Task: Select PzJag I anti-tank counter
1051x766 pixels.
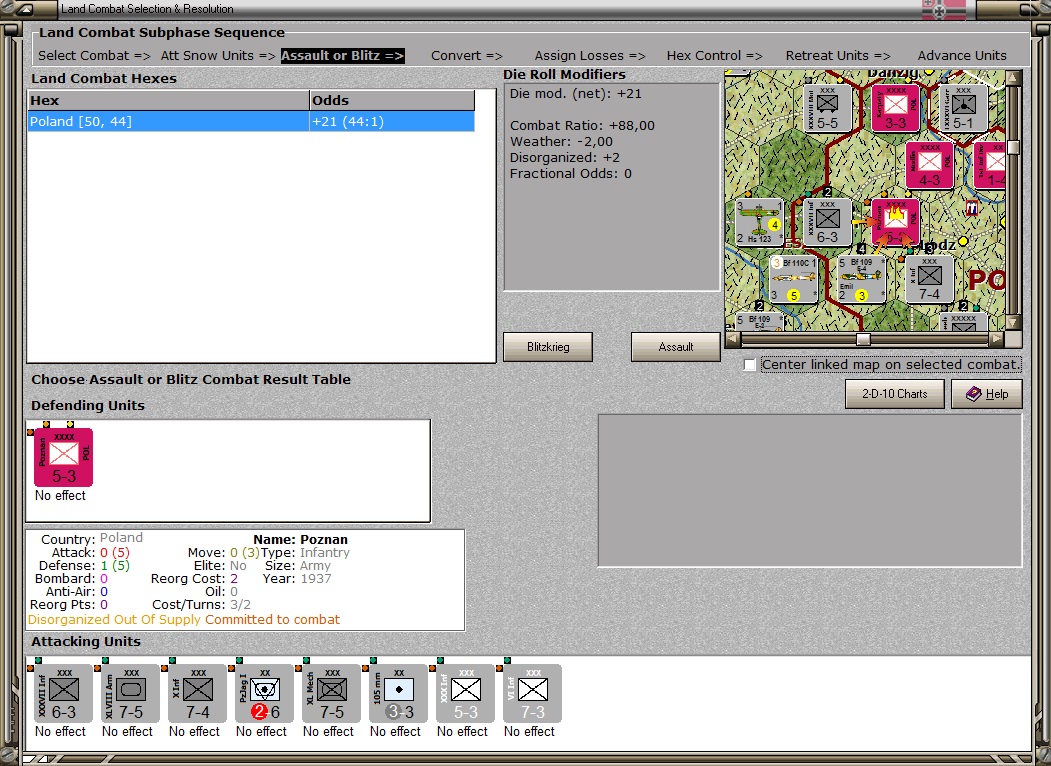Action: click(x=264, y=694)
